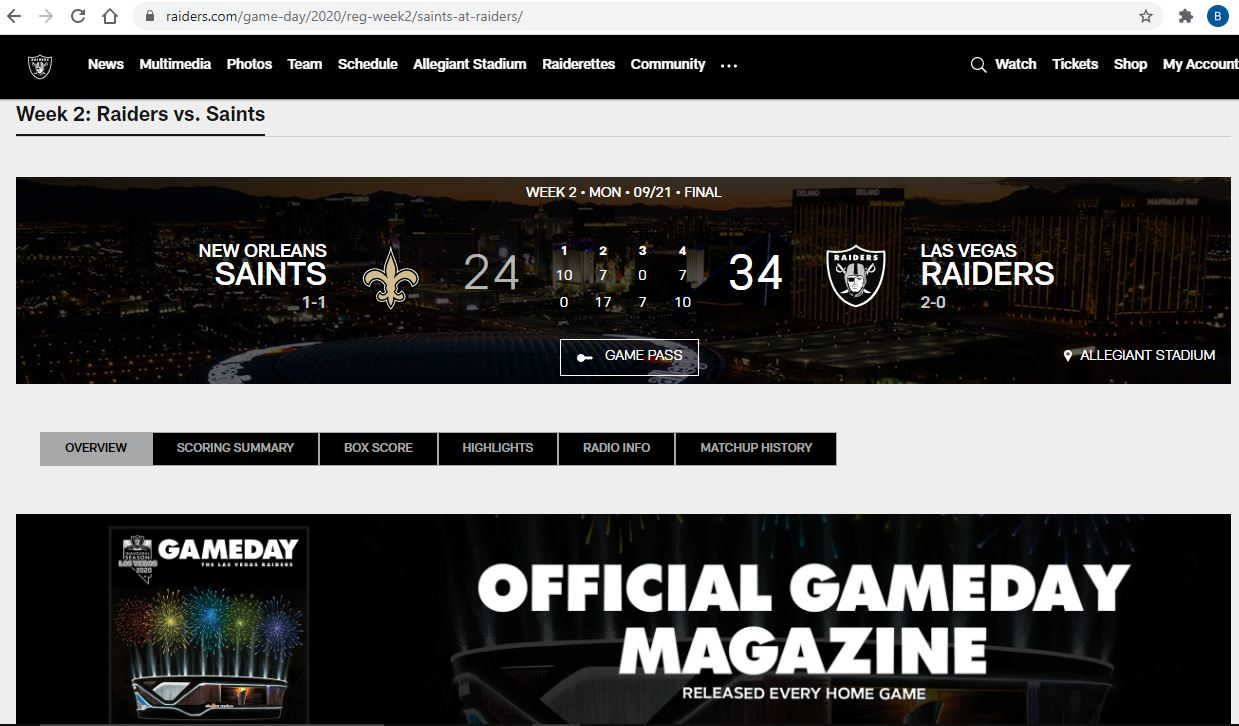Viewport: 1239px width, 726px height.
Task: Click the Watch link
Action: (x=1016, y=64)
